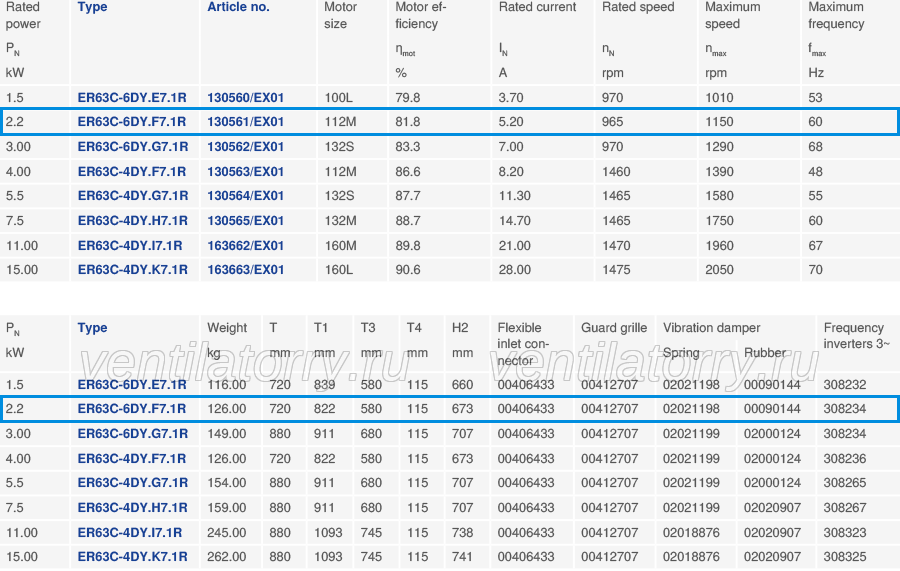Click the Frequency inverters 3~ header
The height and width of the screenshot is (571, 900).
pos(856,336)
